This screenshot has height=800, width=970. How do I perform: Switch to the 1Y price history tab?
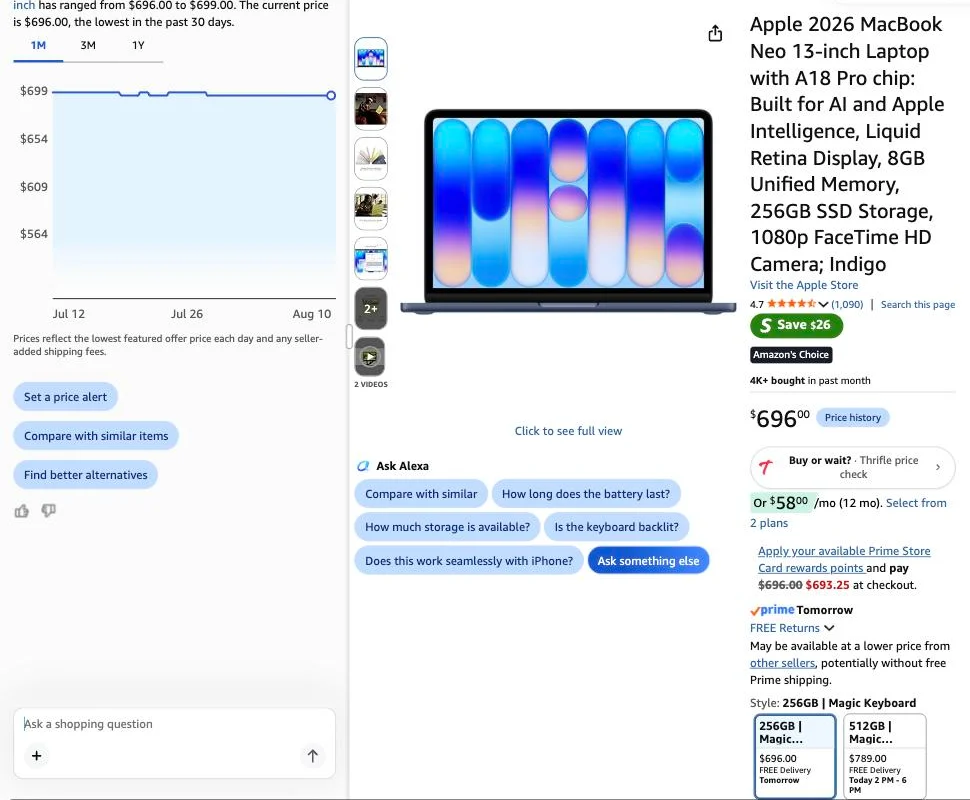click(138, 45)
